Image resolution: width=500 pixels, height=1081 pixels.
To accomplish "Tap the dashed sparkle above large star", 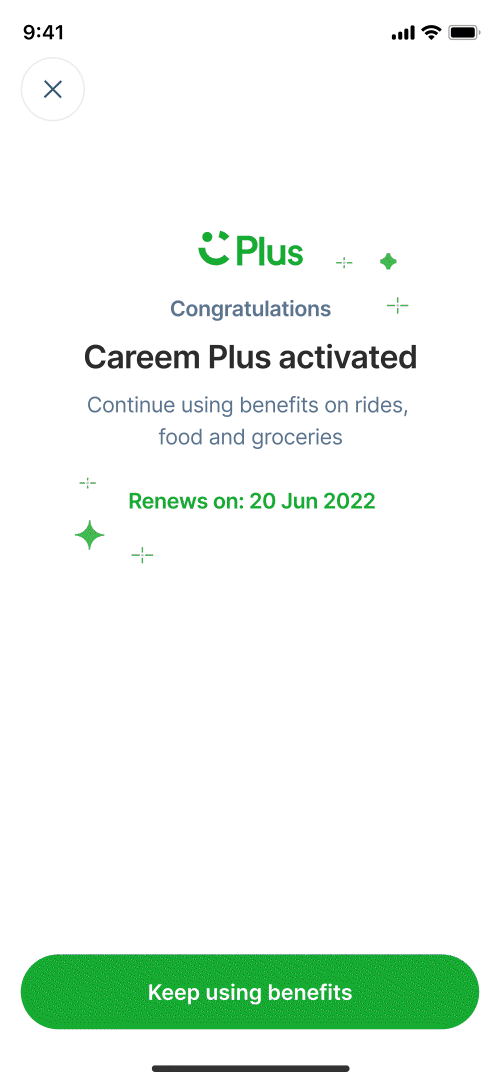I will coord(88,483).
